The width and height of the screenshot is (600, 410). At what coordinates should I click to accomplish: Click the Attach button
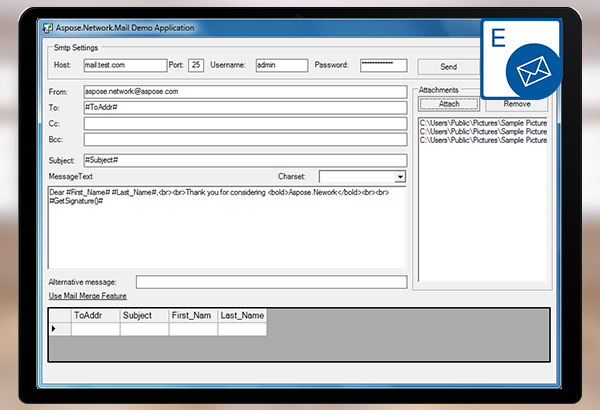point(449,104)
